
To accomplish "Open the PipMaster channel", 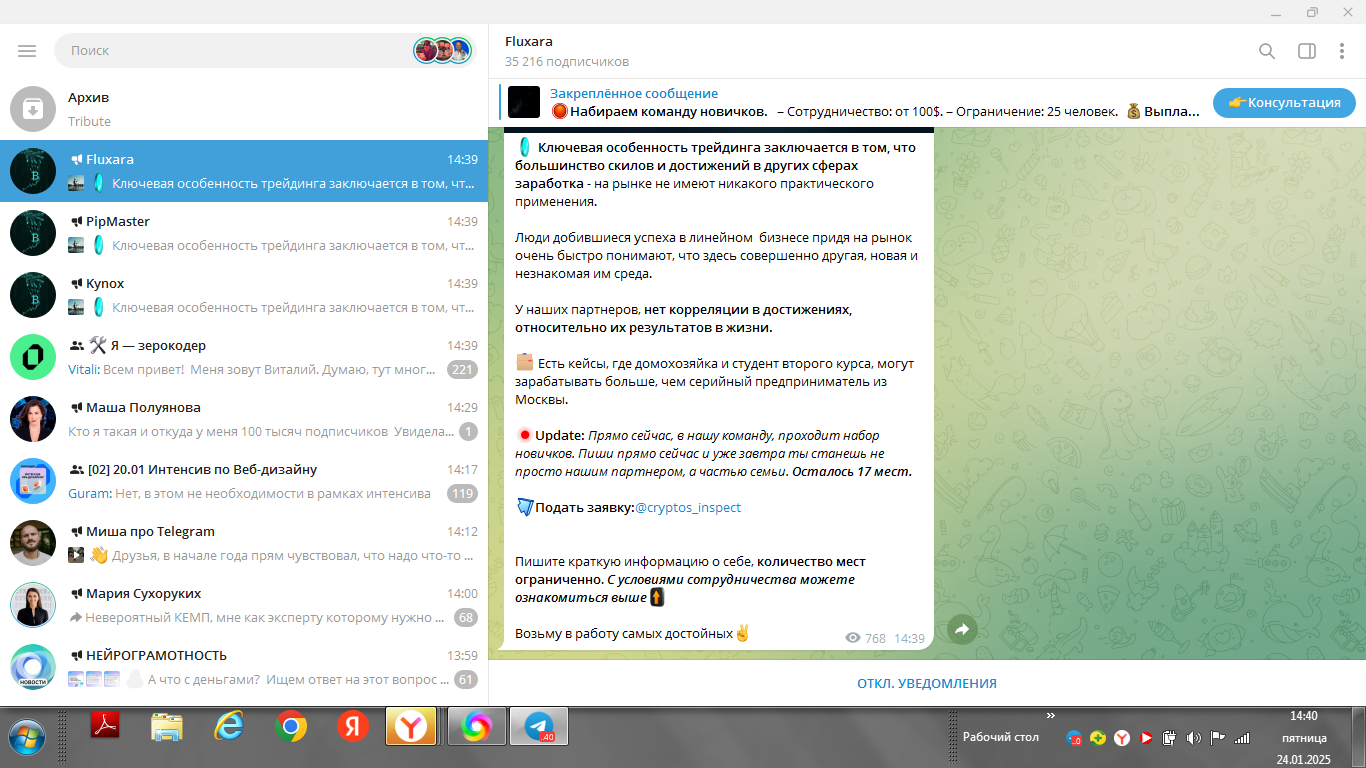I will 244,233.
